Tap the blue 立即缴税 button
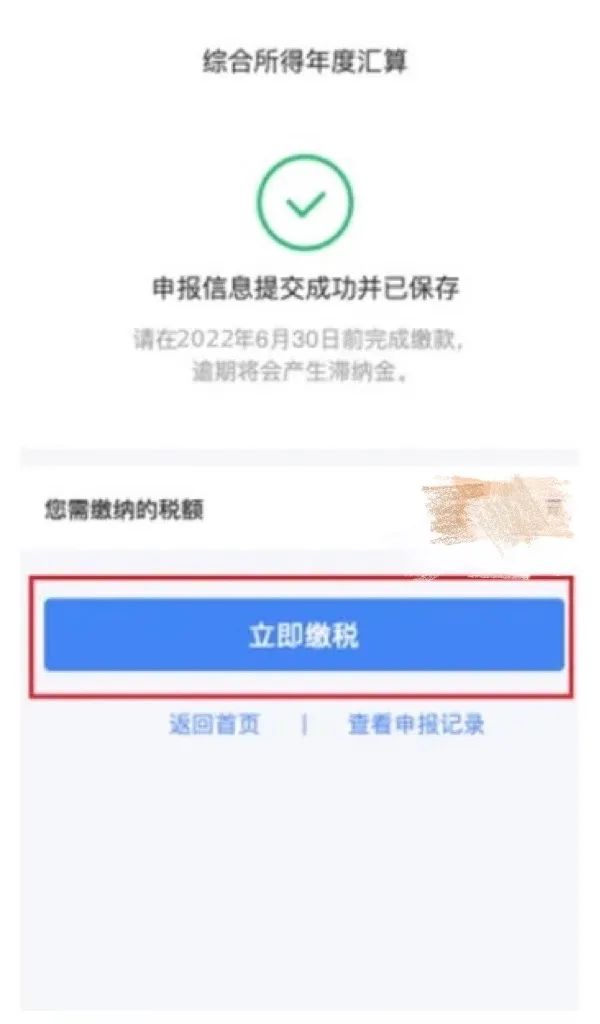 tap(304, 635)
